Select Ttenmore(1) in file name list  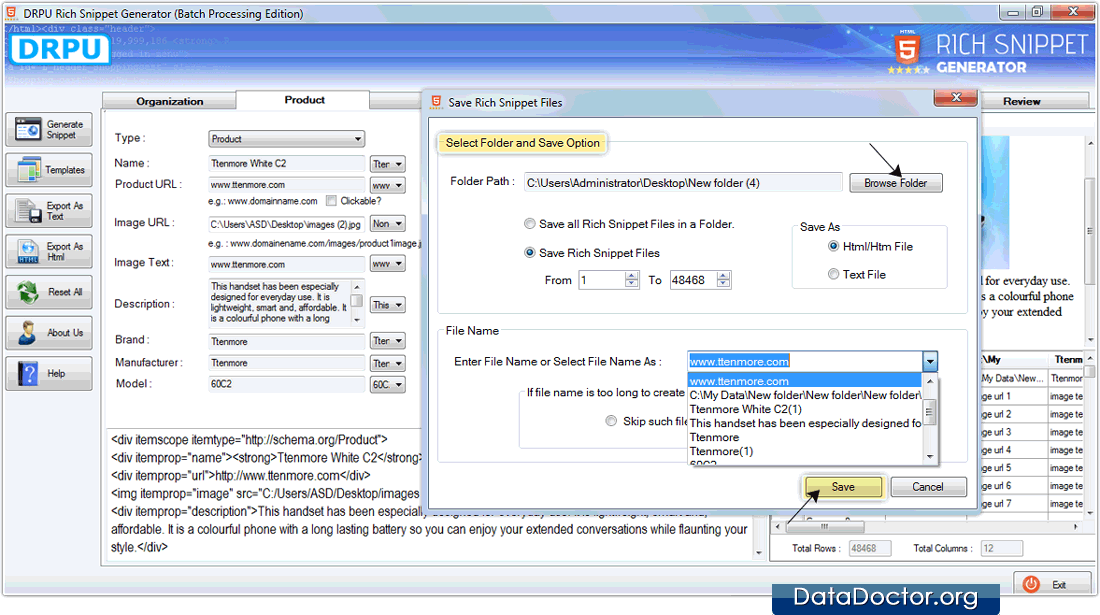pyautogui.click(x=805, y=451)
